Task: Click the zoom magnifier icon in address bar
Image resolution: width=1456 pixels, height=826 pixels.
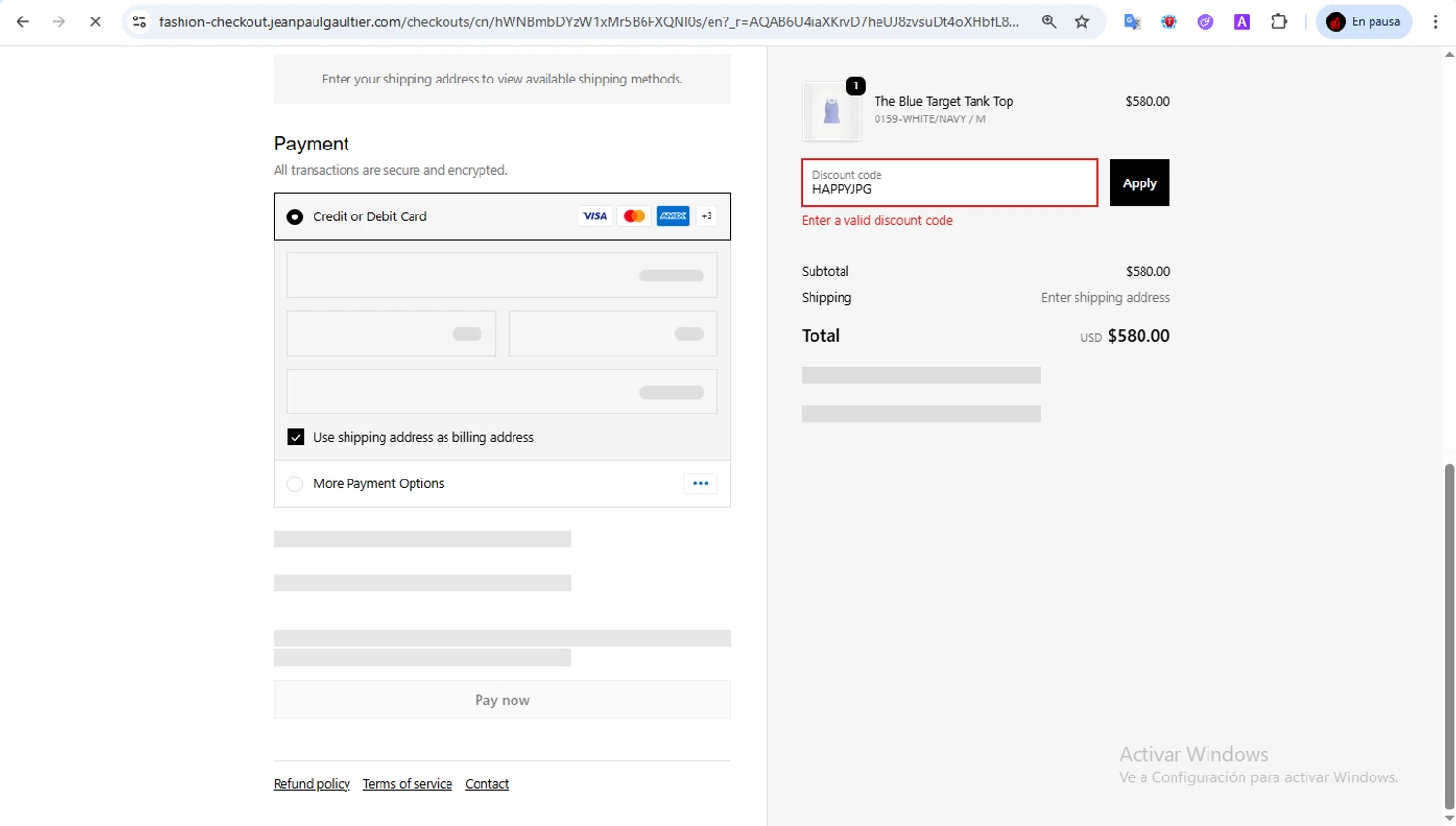Action: 1049,21
